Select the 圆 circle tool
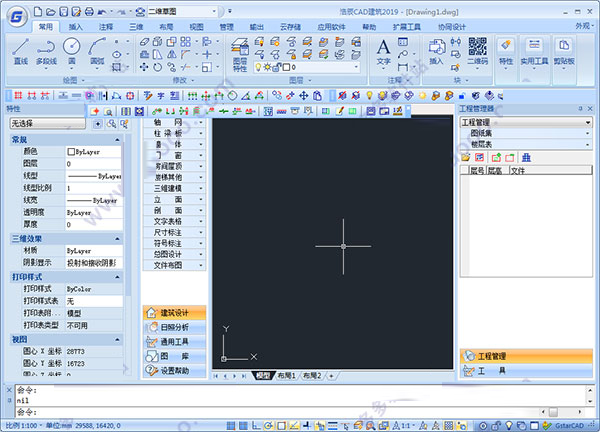Viewport: 600px width, 432px height. pyautogui.click(x=72, y=51)
